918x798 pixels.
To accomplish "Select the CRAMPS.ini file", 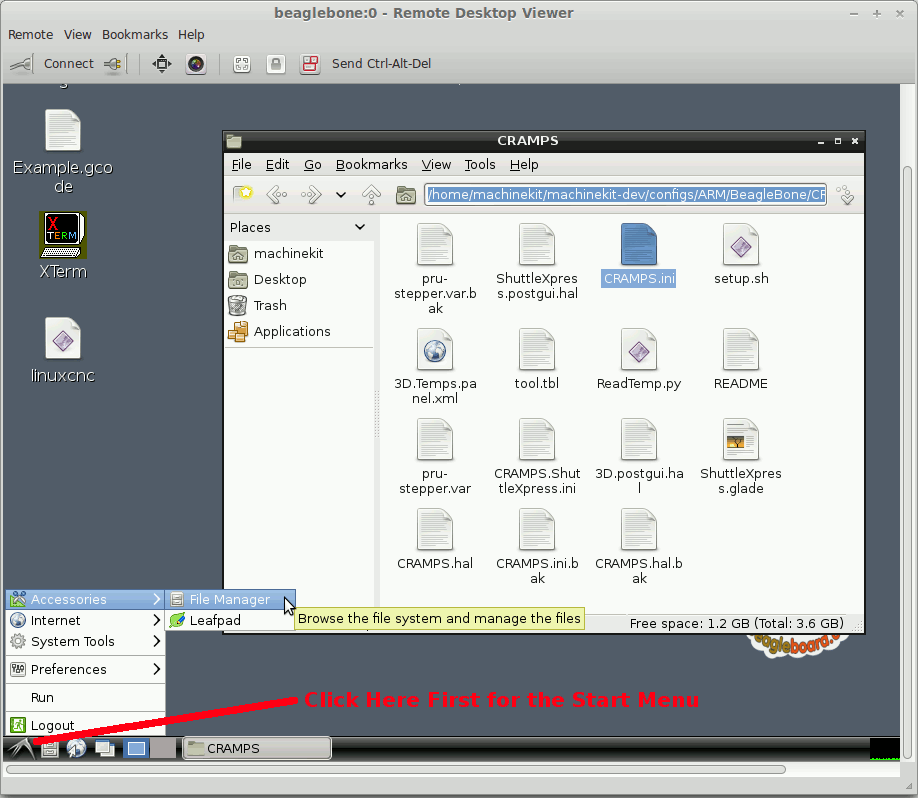I will (x=639, y=255).
